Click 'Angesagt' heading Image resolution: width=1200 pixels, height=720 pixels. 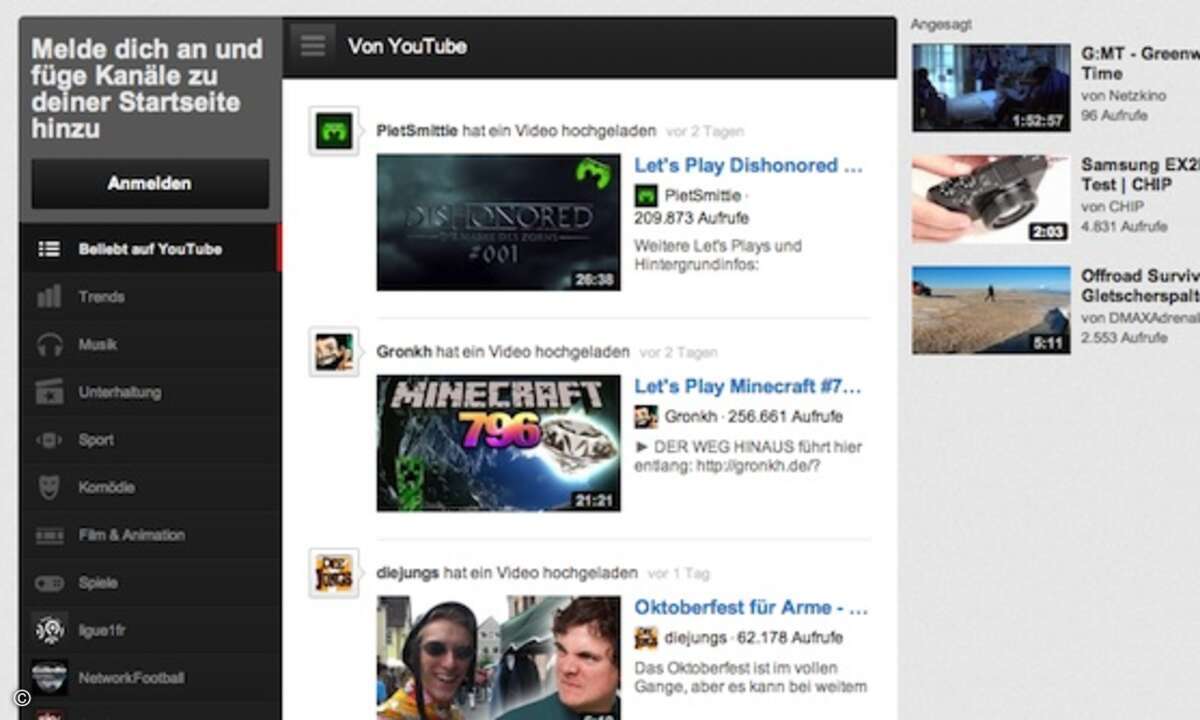941,24
